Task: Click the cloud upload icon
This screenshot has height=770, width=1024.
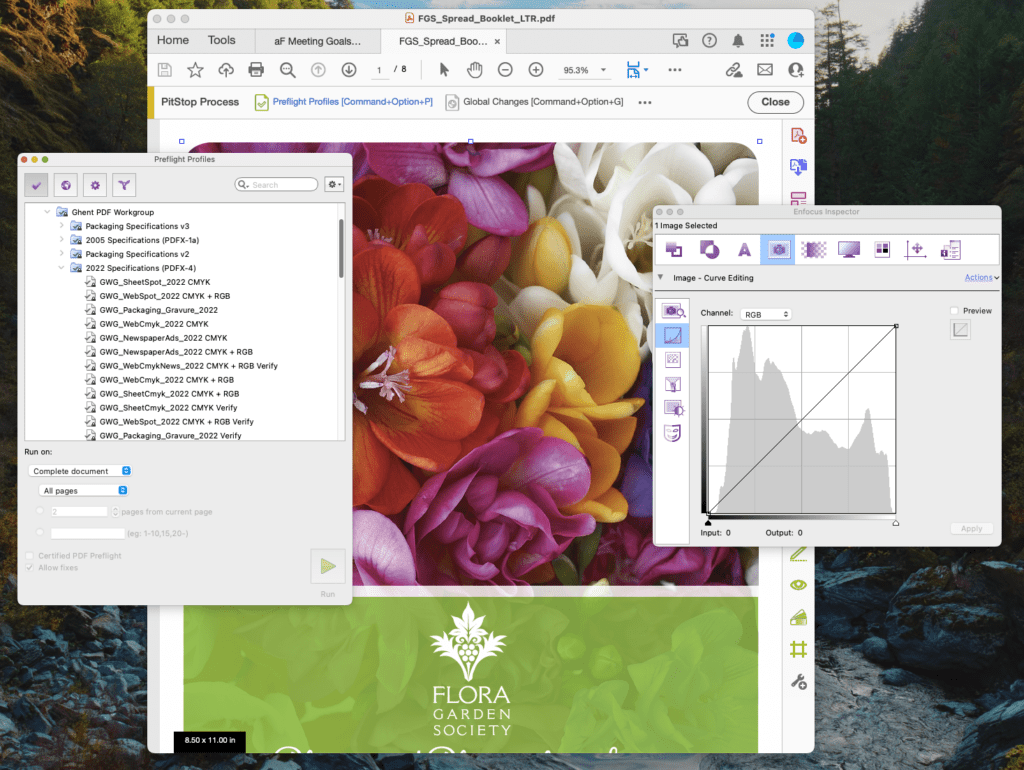Action: [x=226, y=70]
